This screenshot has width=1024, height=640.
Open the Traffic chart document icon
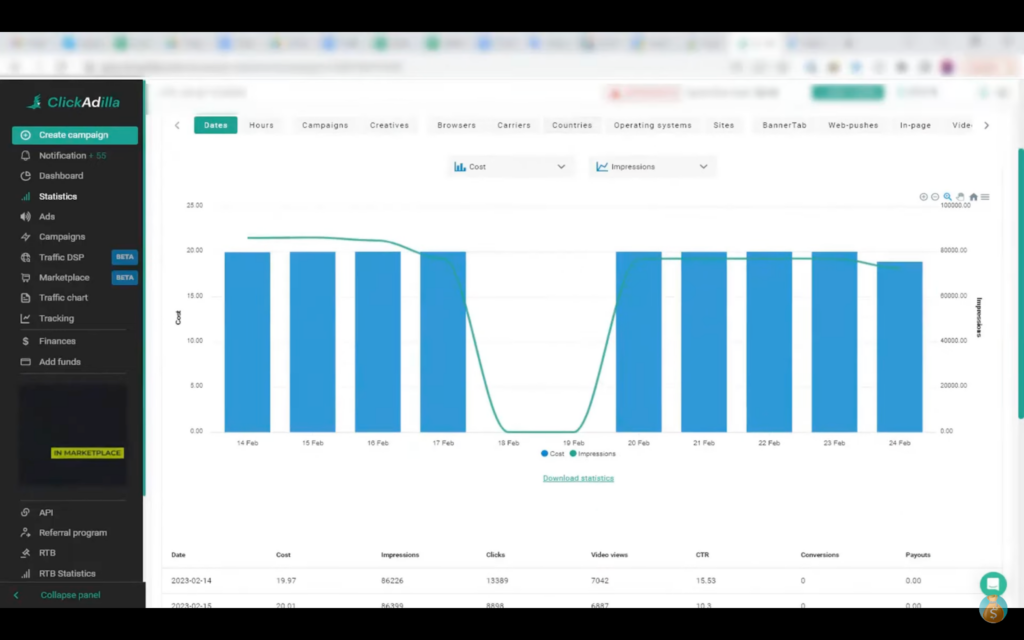[x=25, y=298]
